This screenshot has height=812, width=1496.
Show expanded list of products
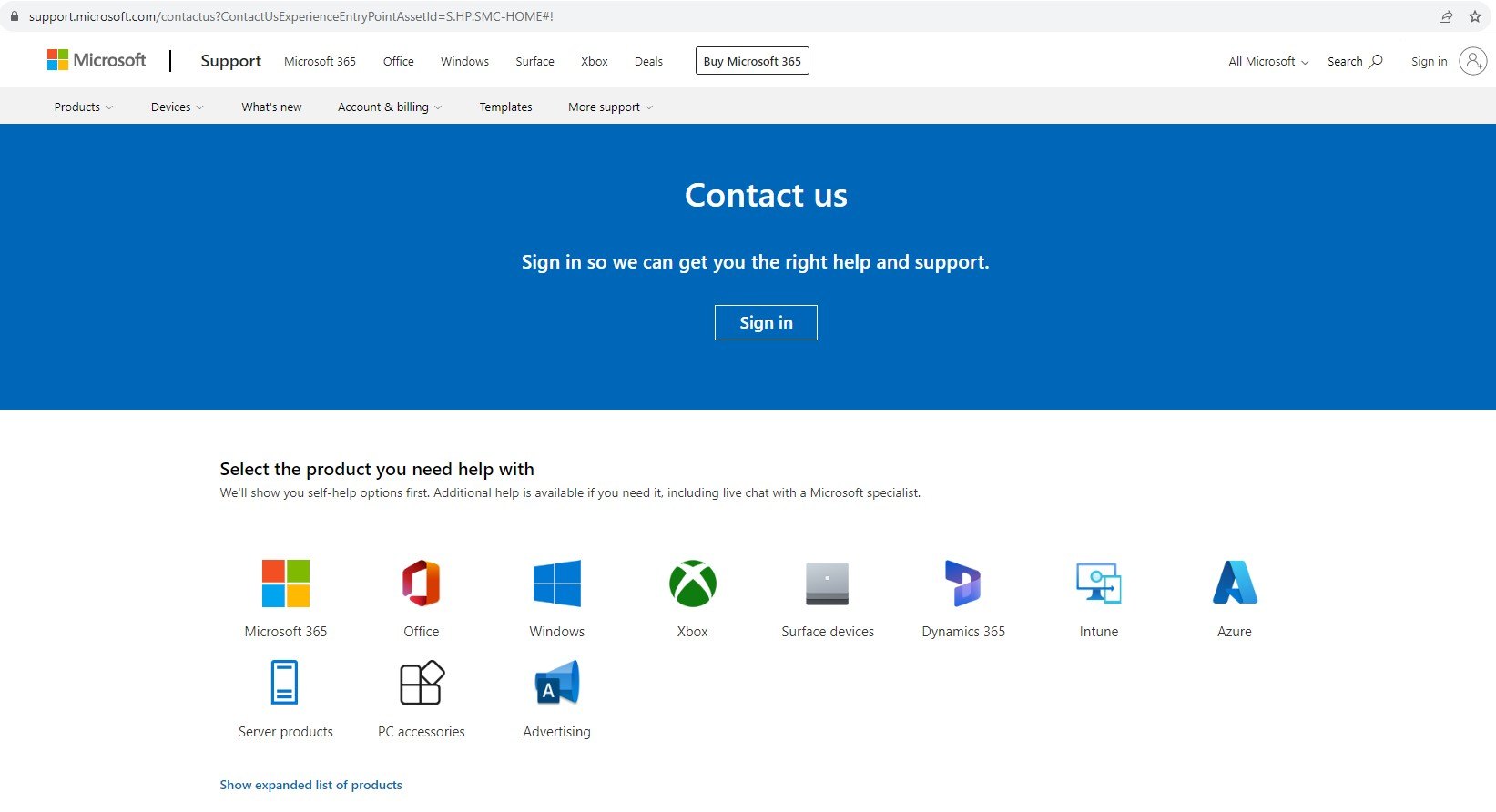point(310,785)
